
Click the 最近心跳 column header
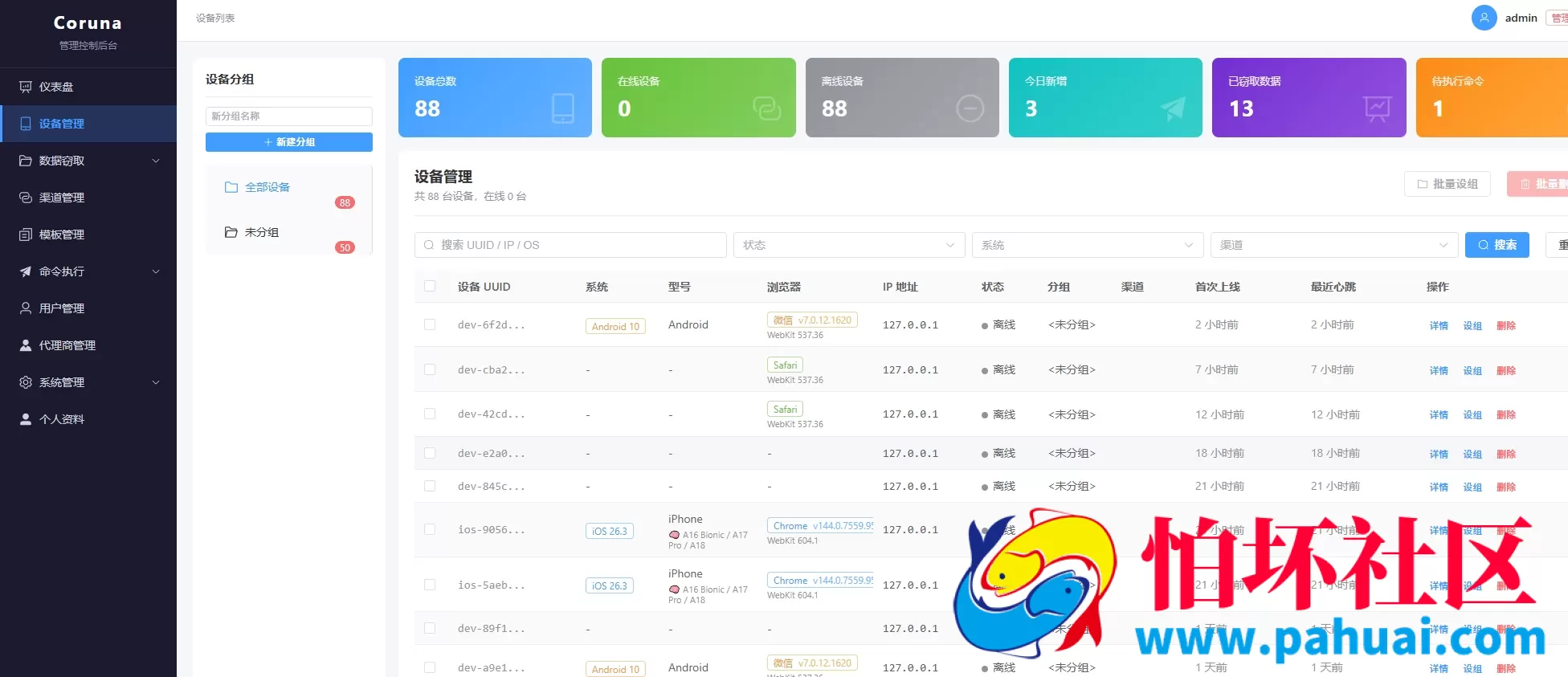[x=1333, y=287]
